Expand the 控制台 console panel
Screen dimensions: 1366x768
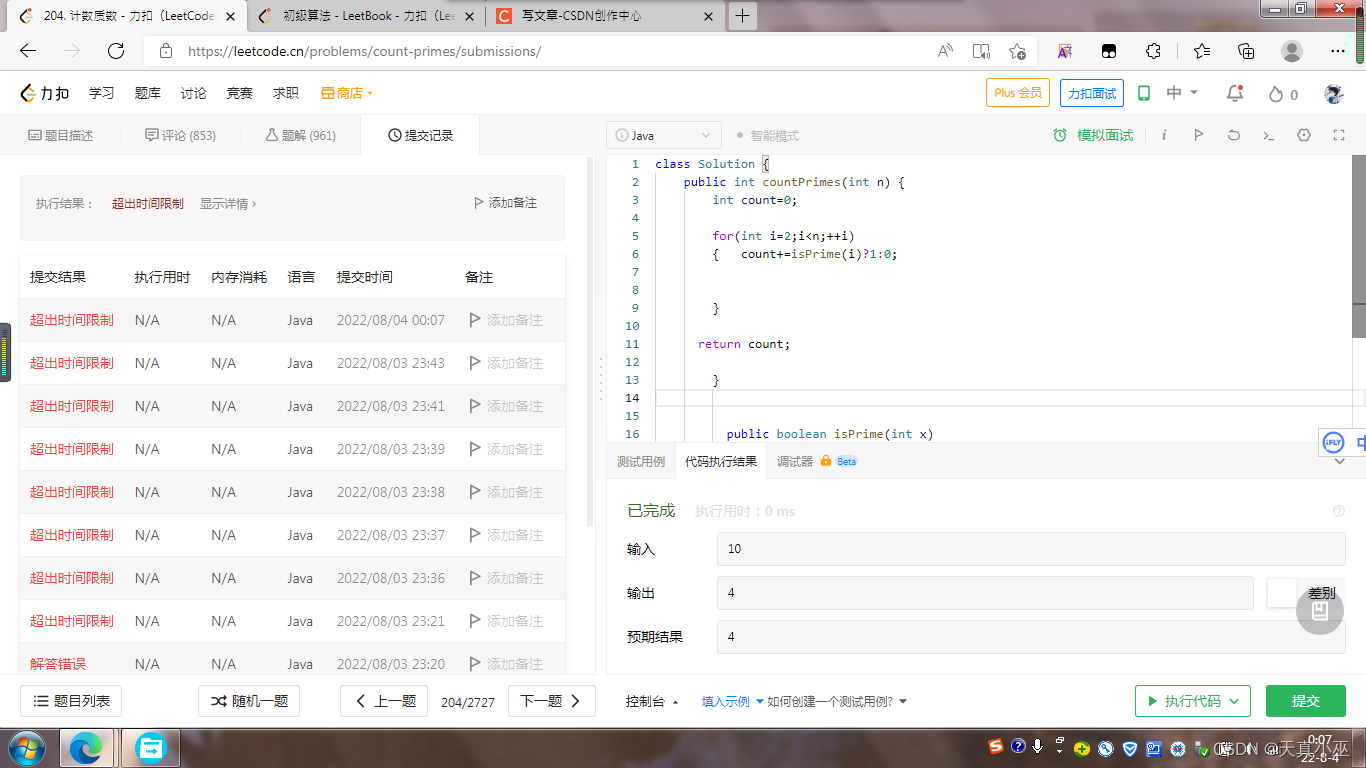click(x=652, y=702)
